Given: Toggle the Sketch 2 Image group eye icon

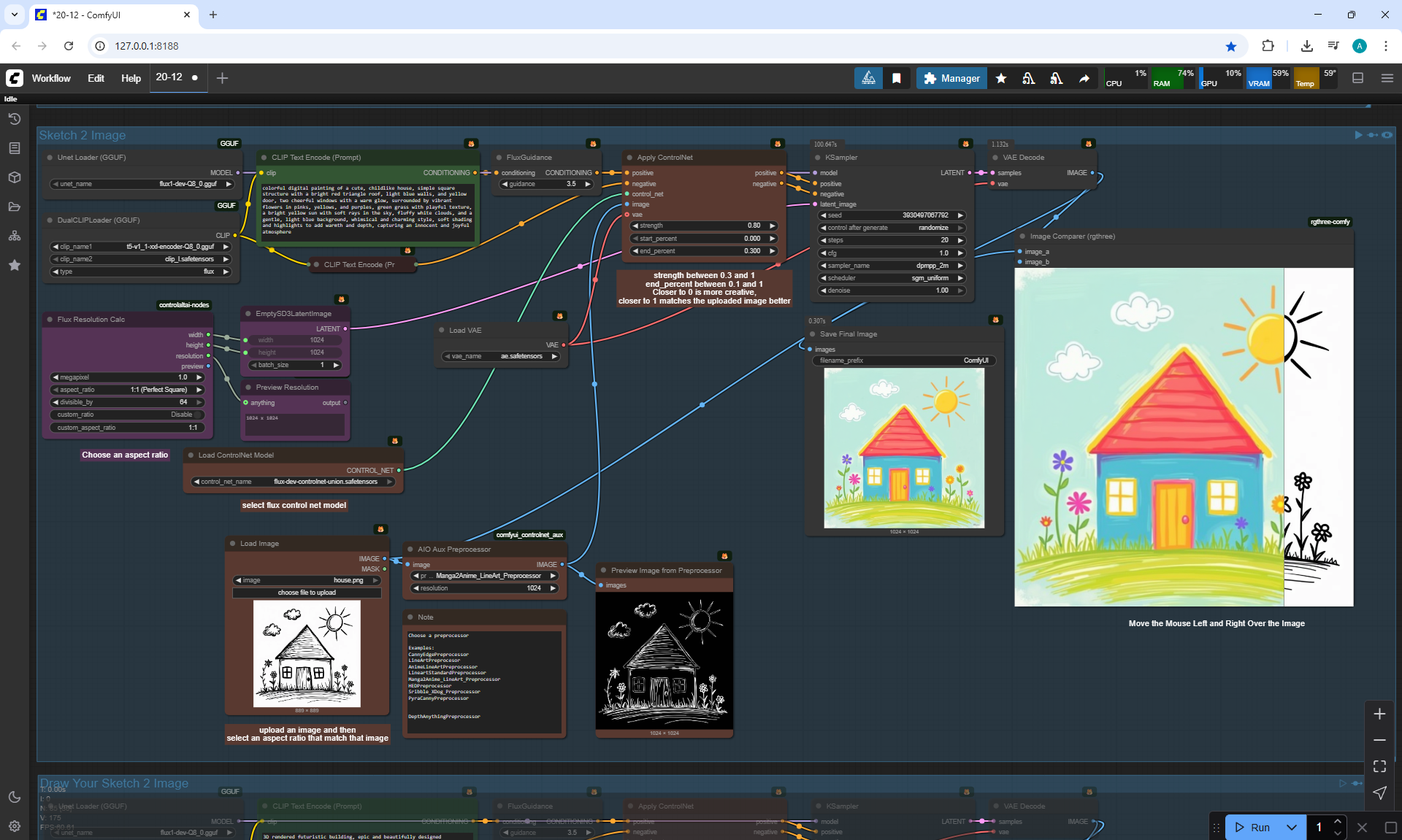Looking at the screenshot, I should pos(1387,135).
